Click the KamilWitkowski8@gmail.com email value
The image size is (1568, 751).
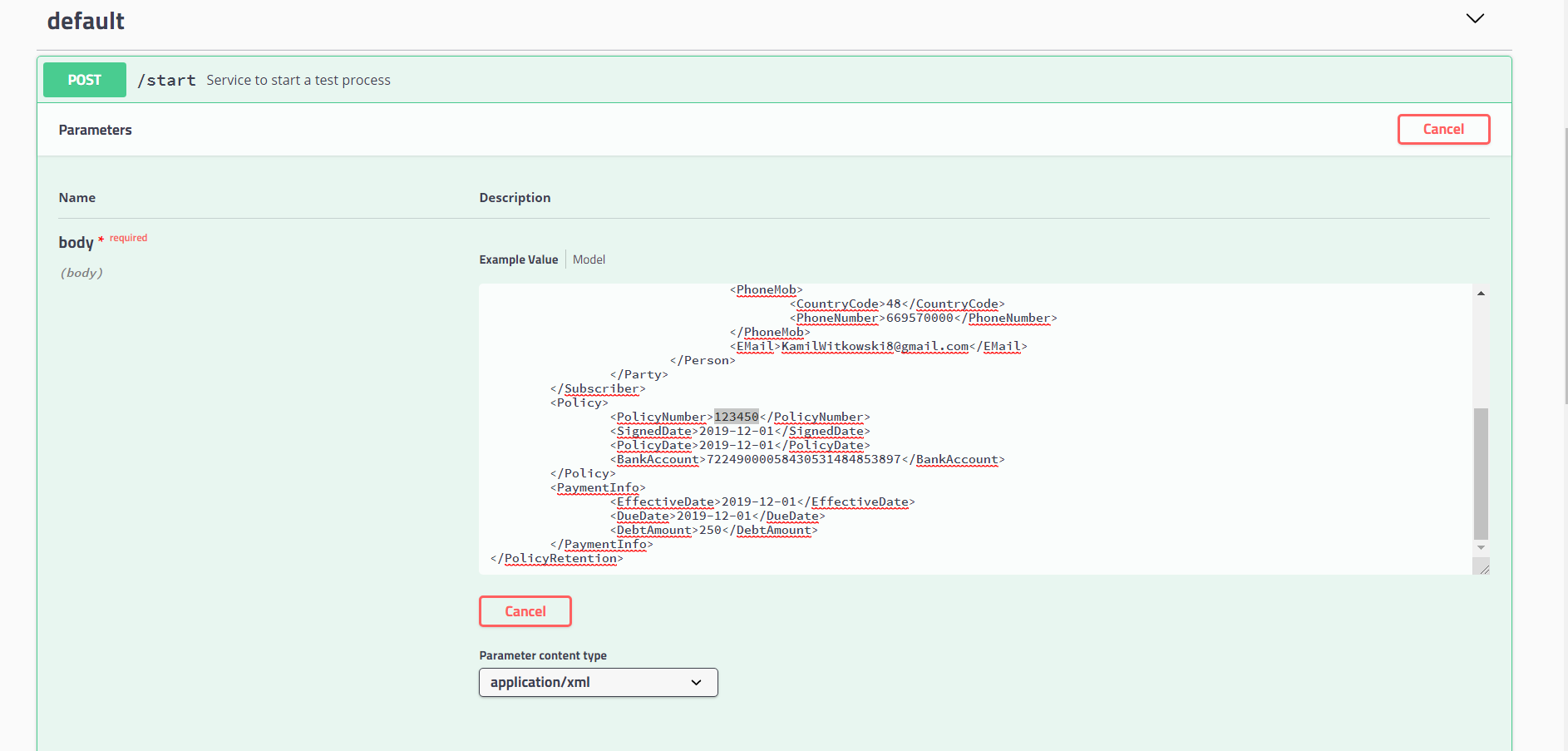[875, 346]
